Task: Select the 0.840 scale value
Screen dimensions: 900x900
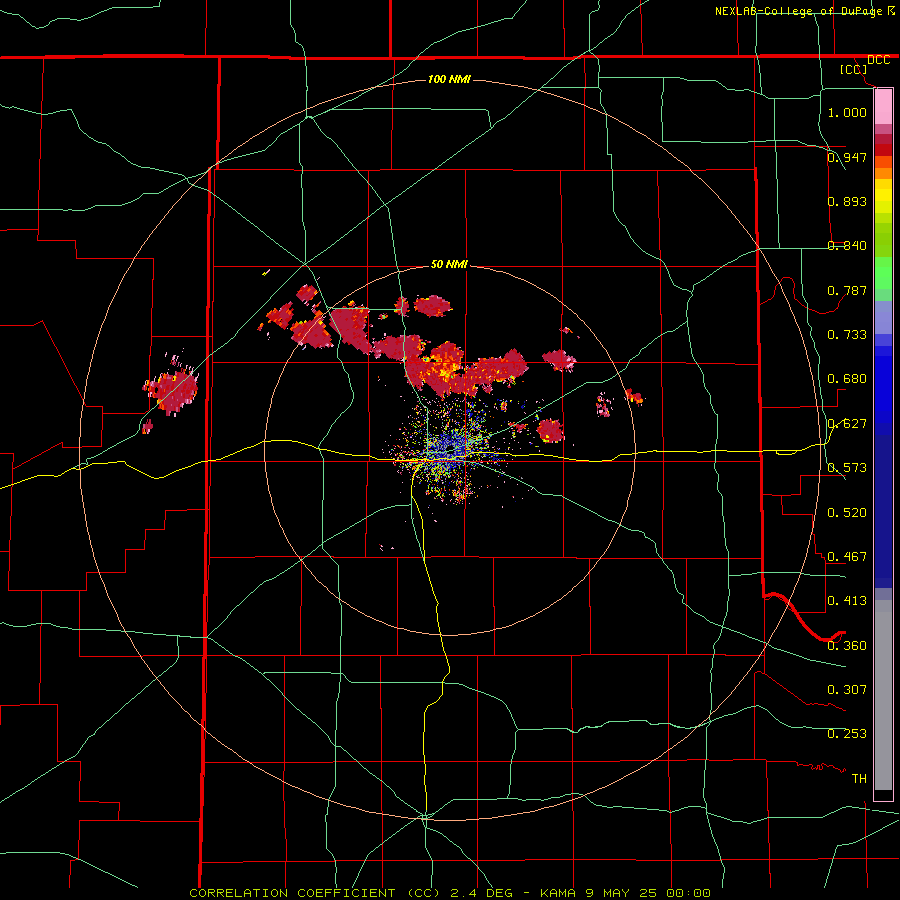Action: pos(847,246)
